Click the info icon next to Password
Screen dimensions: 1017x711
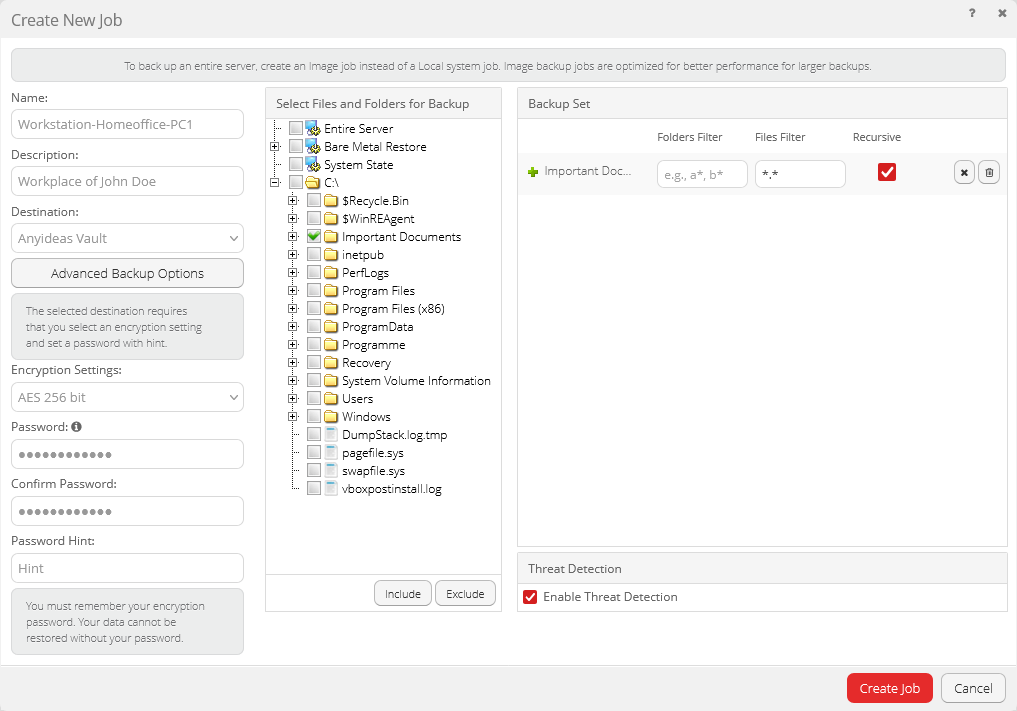point(77,427)
